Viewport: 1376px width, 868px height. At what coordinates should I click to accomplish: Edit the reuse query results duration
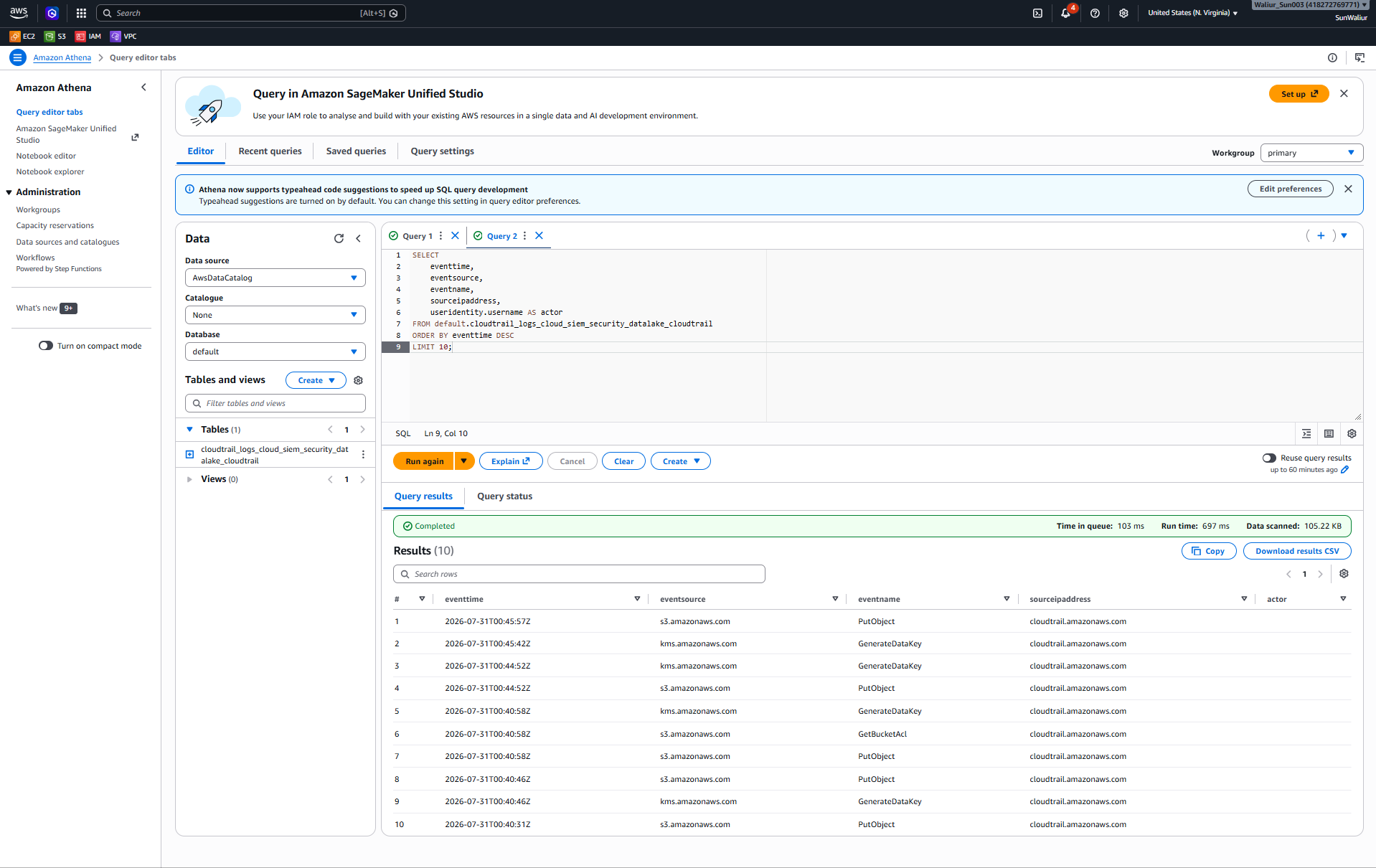(x=1345, y=470)
